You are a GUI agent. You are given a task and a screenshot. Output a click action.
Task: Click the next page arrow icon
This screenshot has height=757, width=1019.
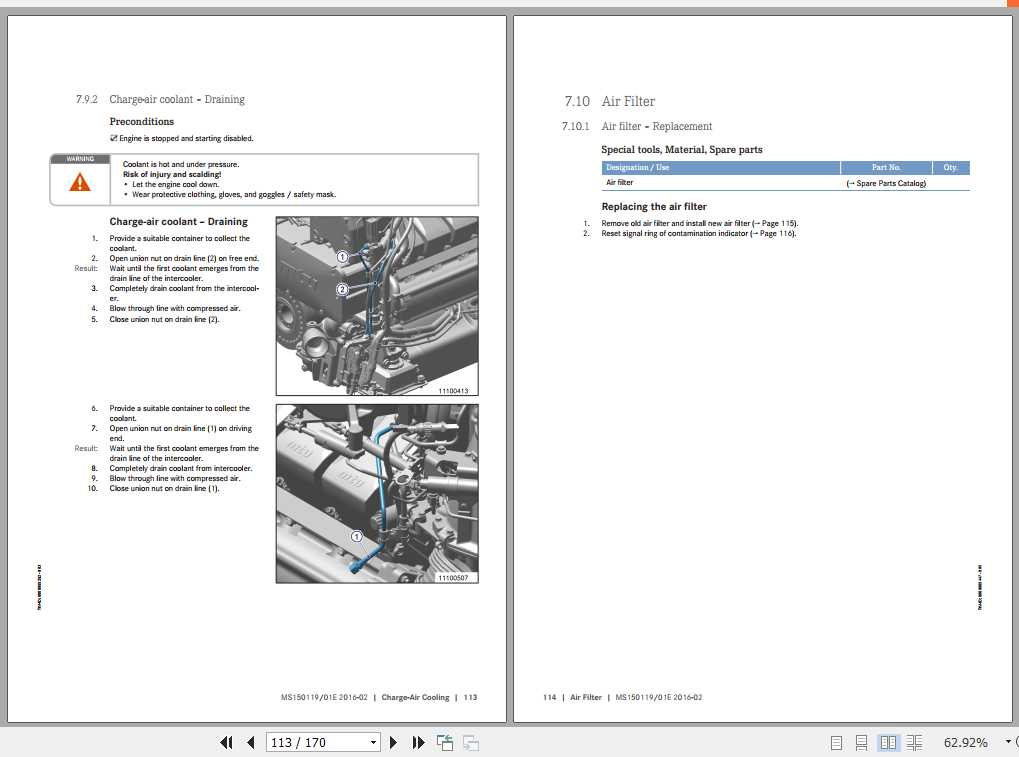point(393,742)
